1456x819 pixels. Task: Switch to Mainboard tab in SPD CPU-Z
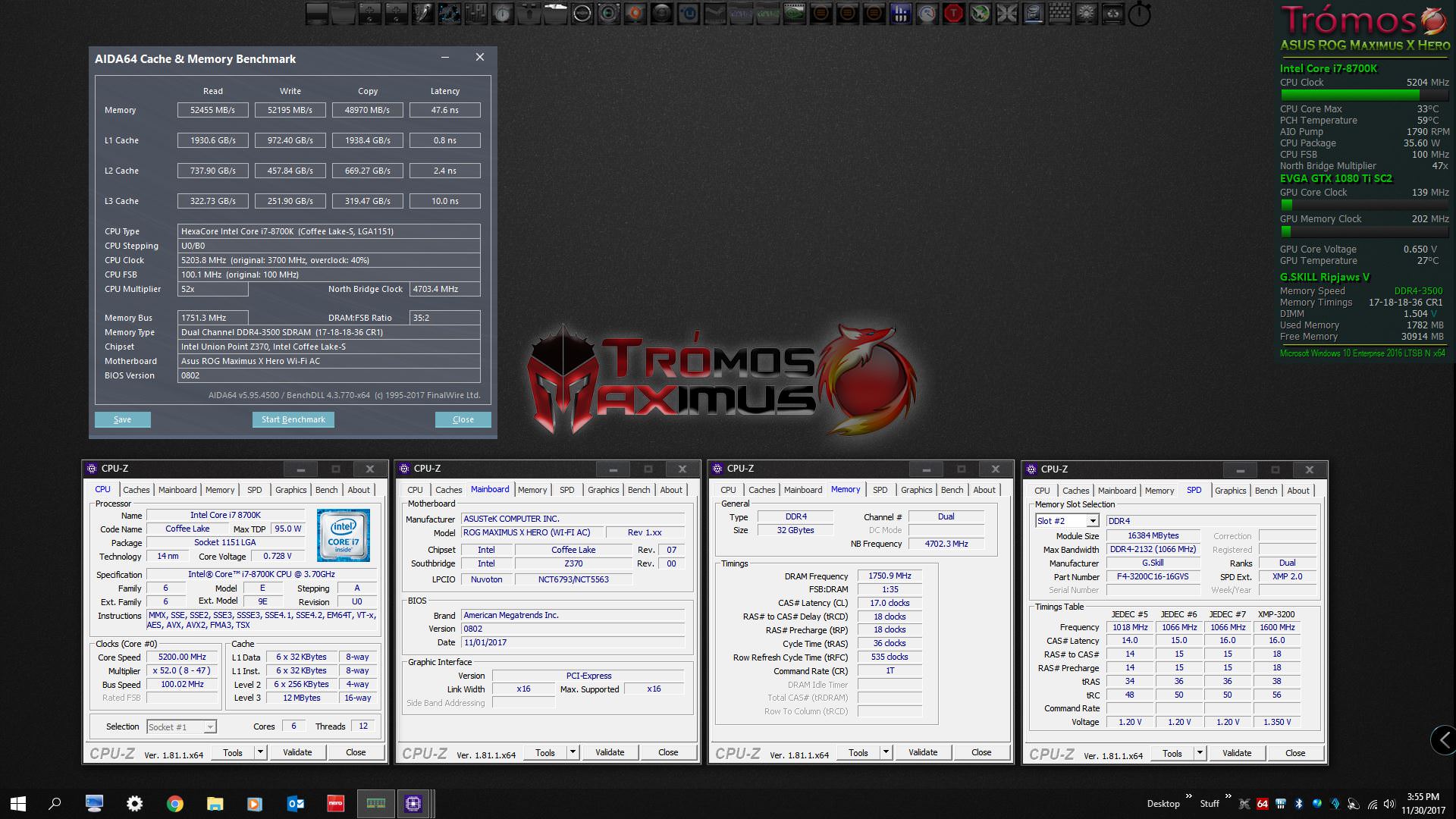pyautogui.click(x=1117, y=491)
